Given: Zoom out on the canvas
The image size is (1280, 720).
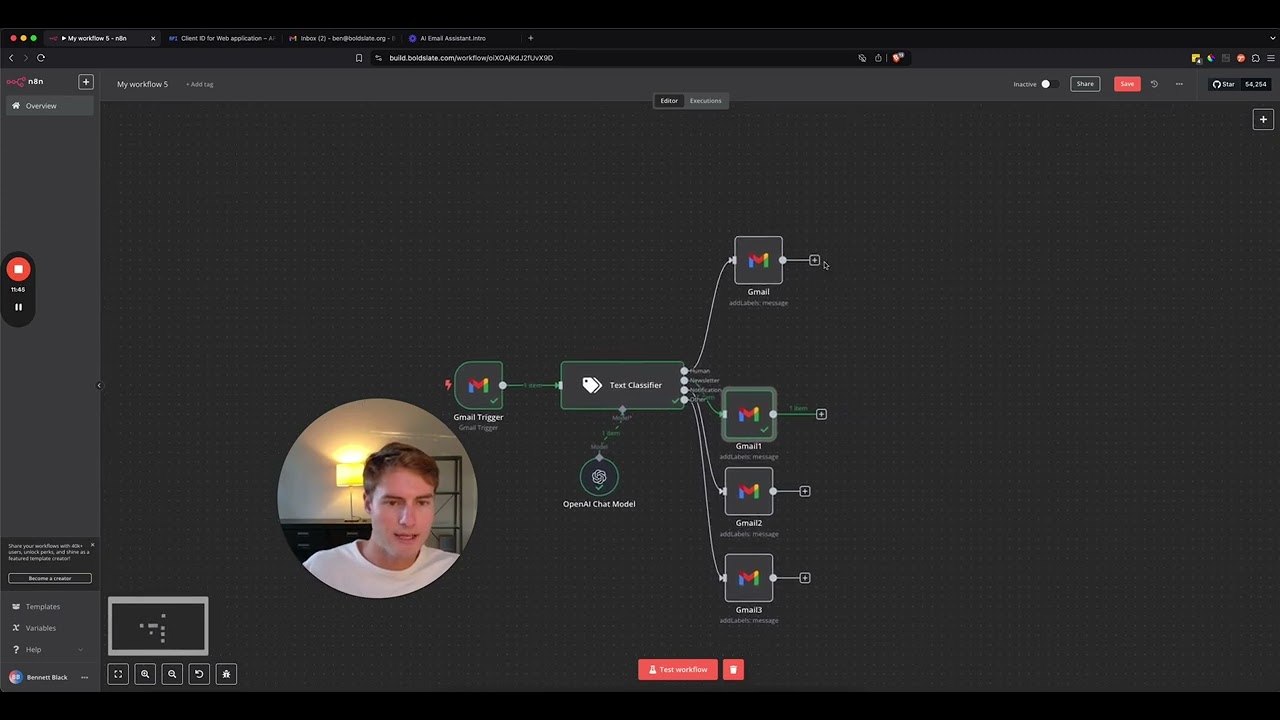Looking at the screenshot, I should (172, 674).
